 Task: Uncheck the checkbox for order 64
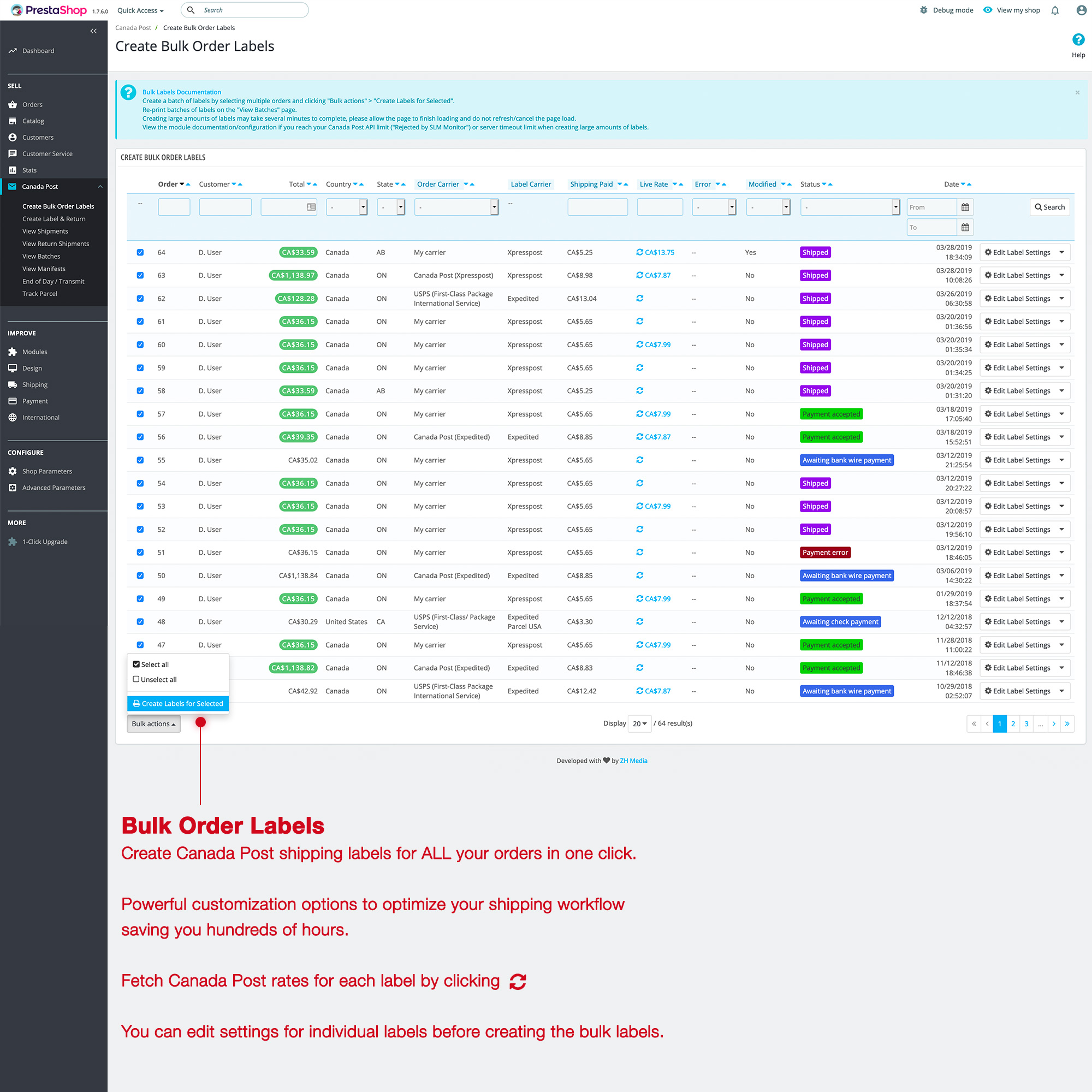140,252
